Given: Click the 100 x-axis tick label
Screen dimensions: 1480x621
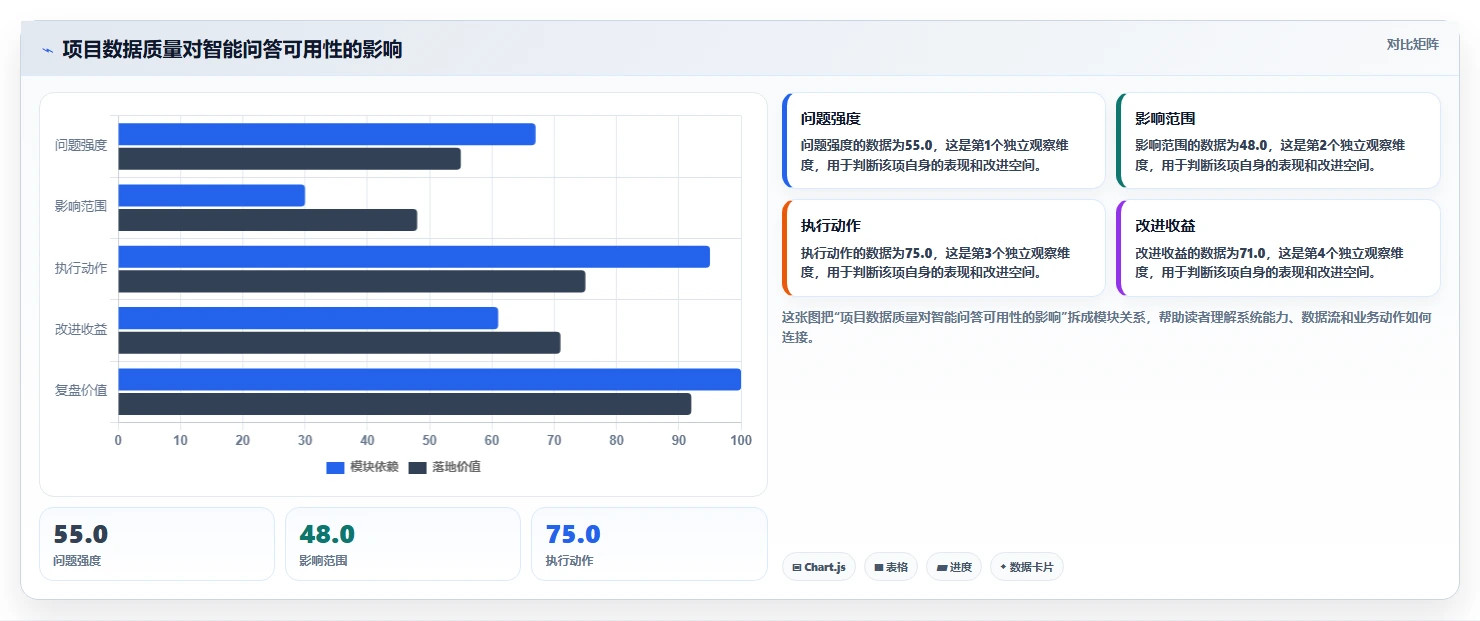Looking at the screenshot, I should coord(740,440).
